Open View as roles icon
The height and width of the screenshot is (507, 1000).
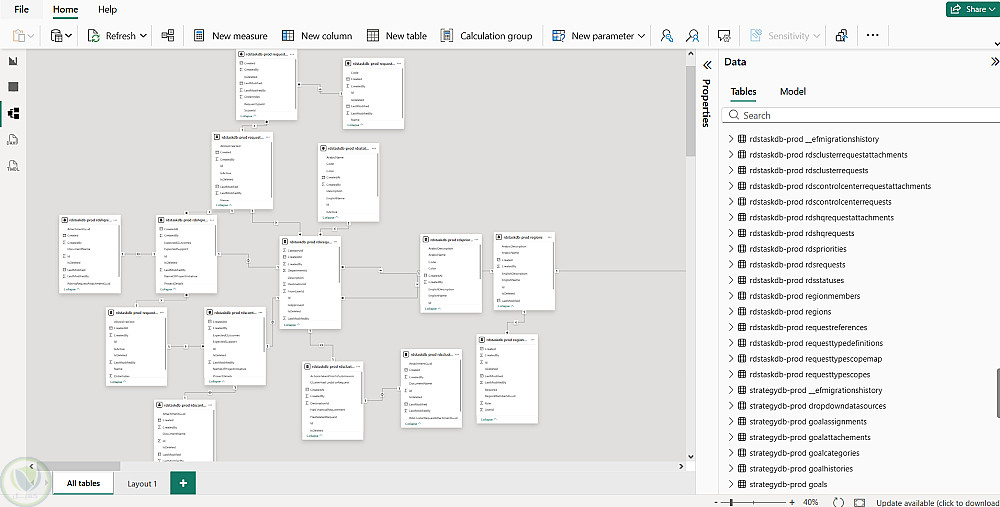coord(692,36)
